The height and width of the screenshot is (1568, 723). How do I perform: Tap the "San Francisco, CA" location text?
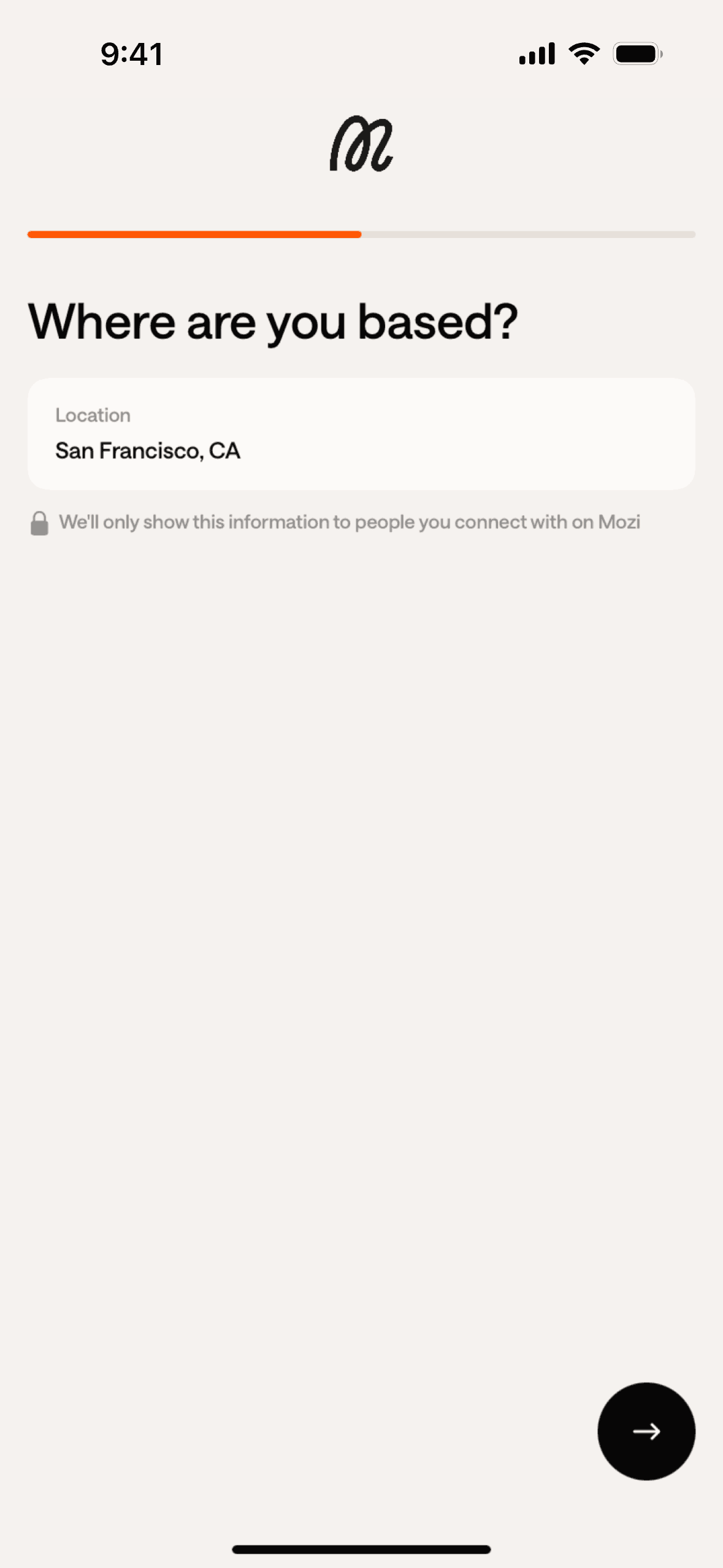(x=148, y=451)
